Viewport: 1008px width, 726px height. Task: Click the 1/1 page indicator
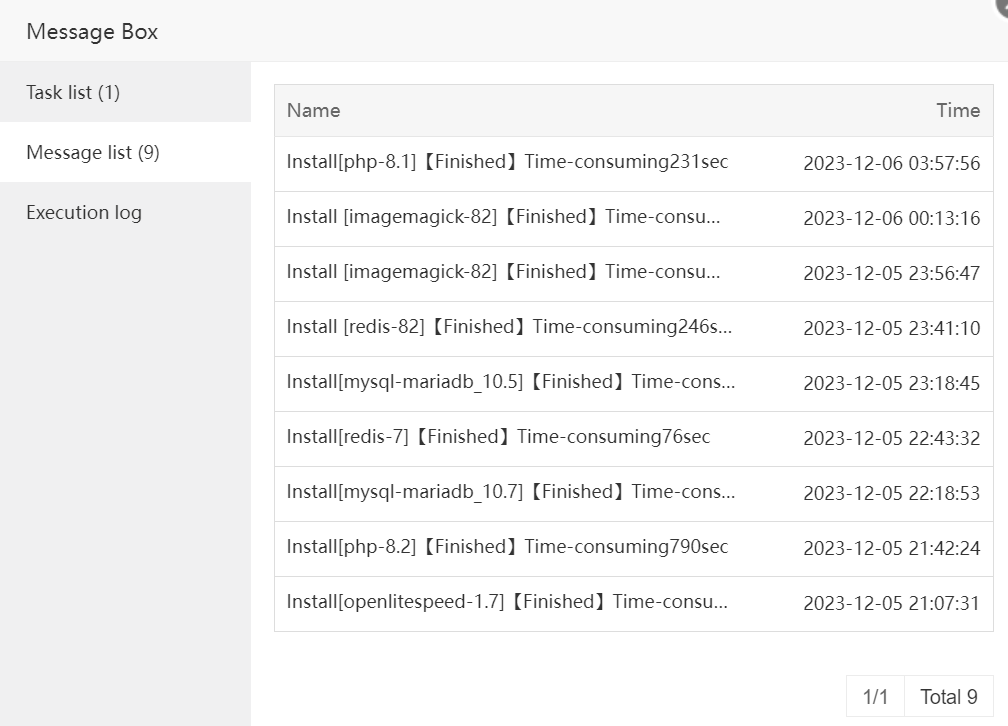click(875, 697)
